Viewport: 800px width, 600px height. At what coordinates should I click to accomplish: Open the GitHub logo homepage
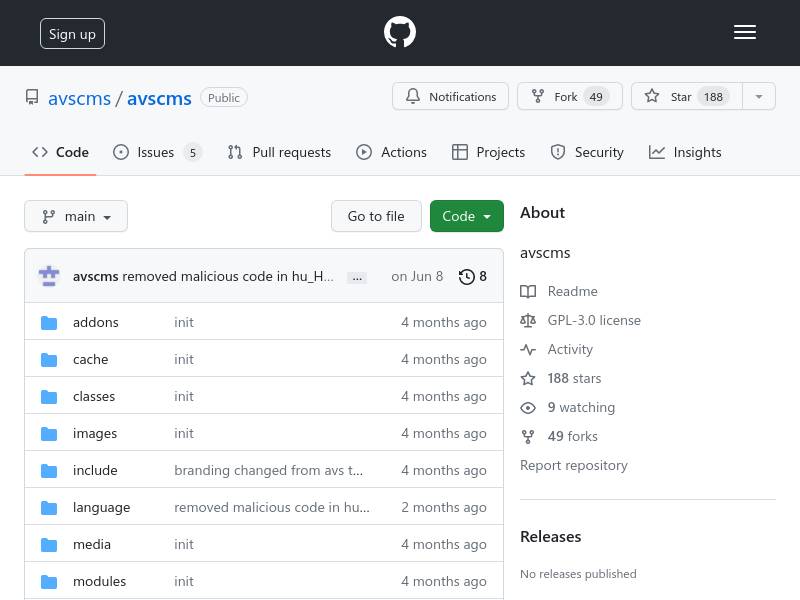point(399,32)
